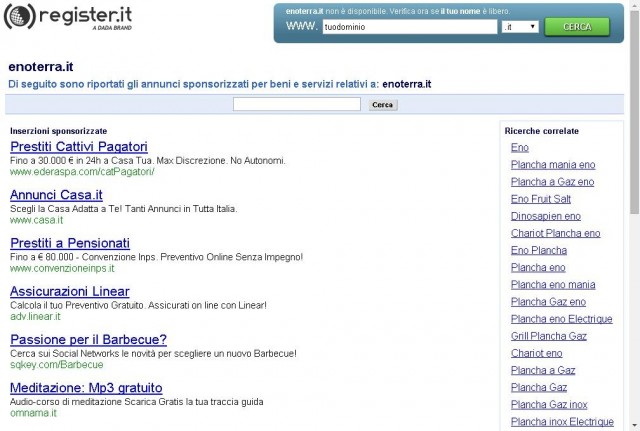Viewport: 640px width, 431px height.
Task: Click the gray Cerca search button
Action: coord(382,105)
